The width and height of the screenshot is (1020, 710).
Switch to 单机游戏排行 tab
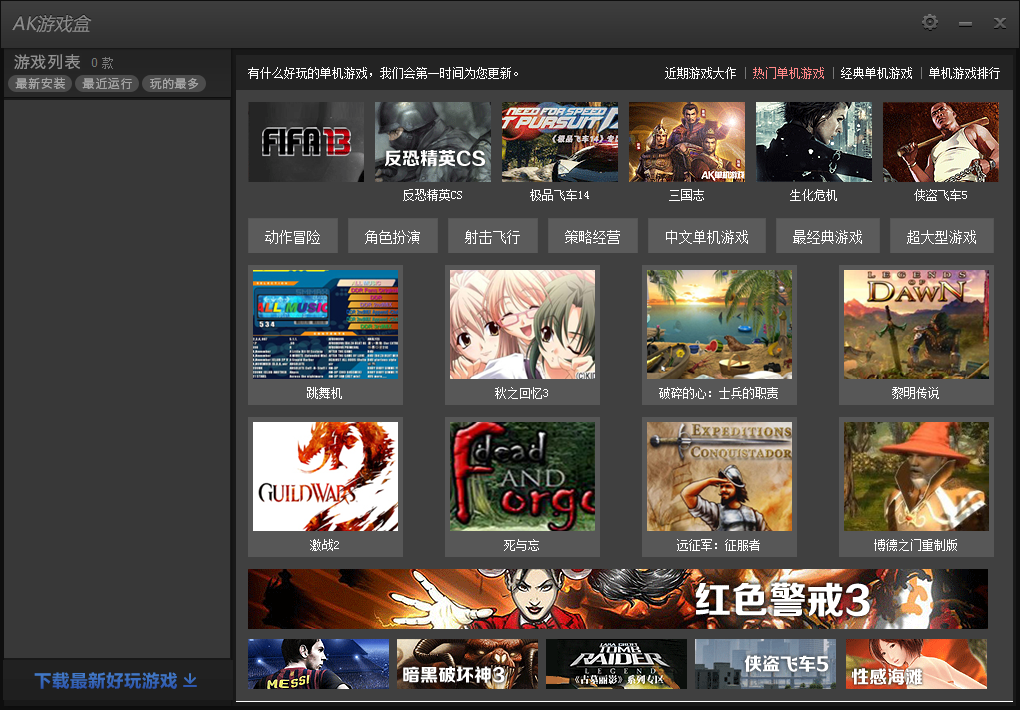coord(964,74)
